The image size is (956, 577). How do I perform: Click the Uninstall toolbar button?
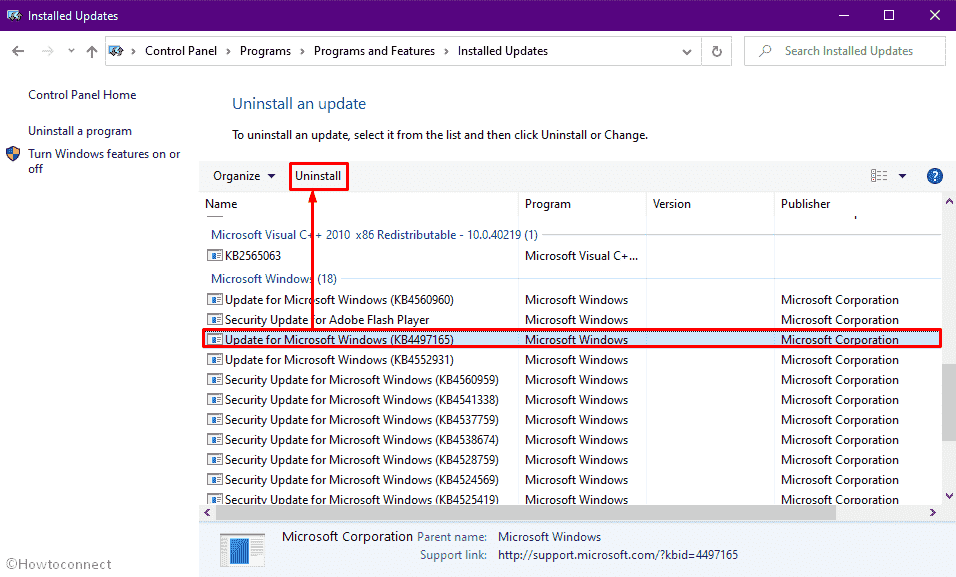318,176
